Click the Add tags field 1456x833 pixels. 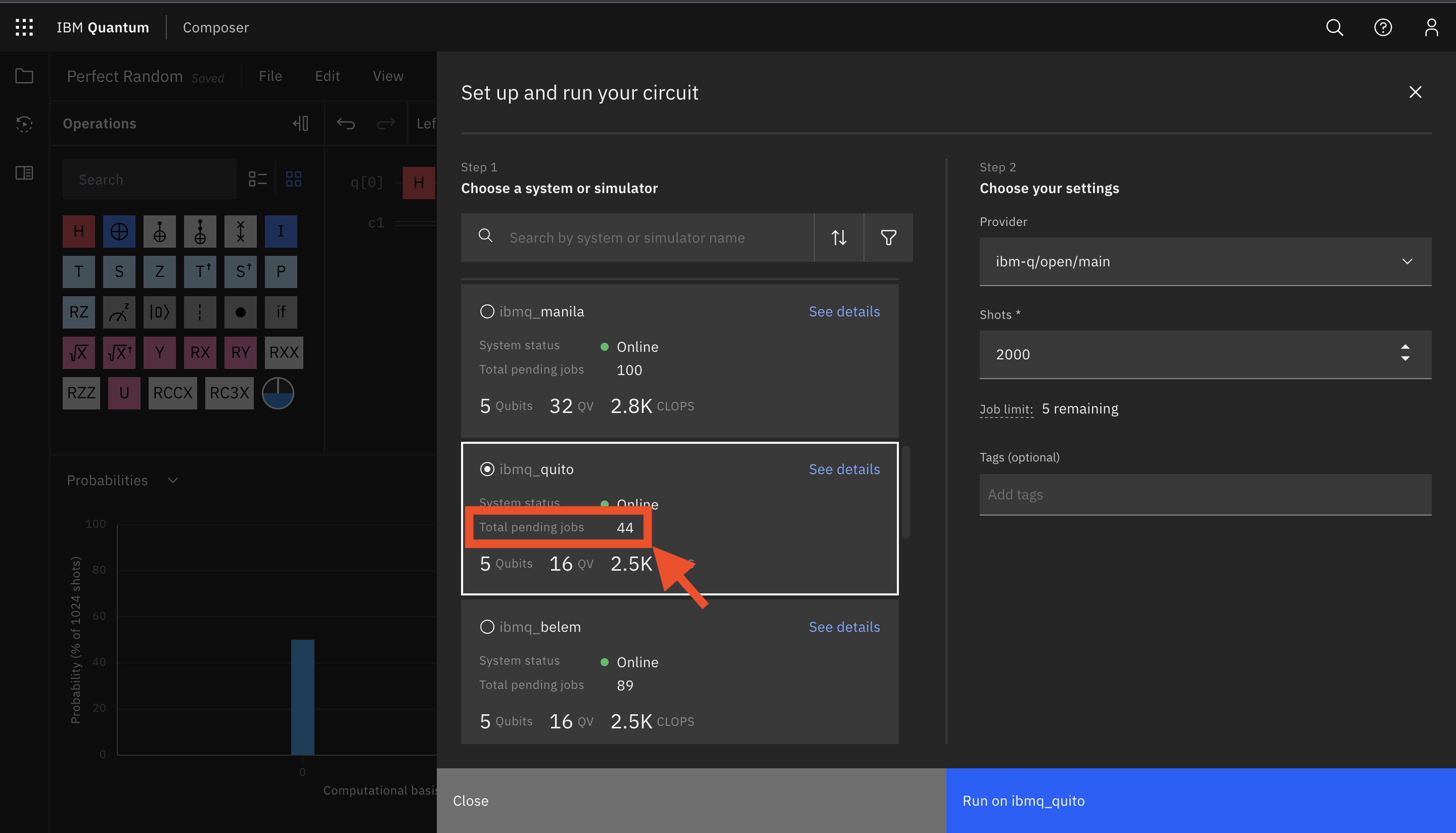tap(1205, 494)
